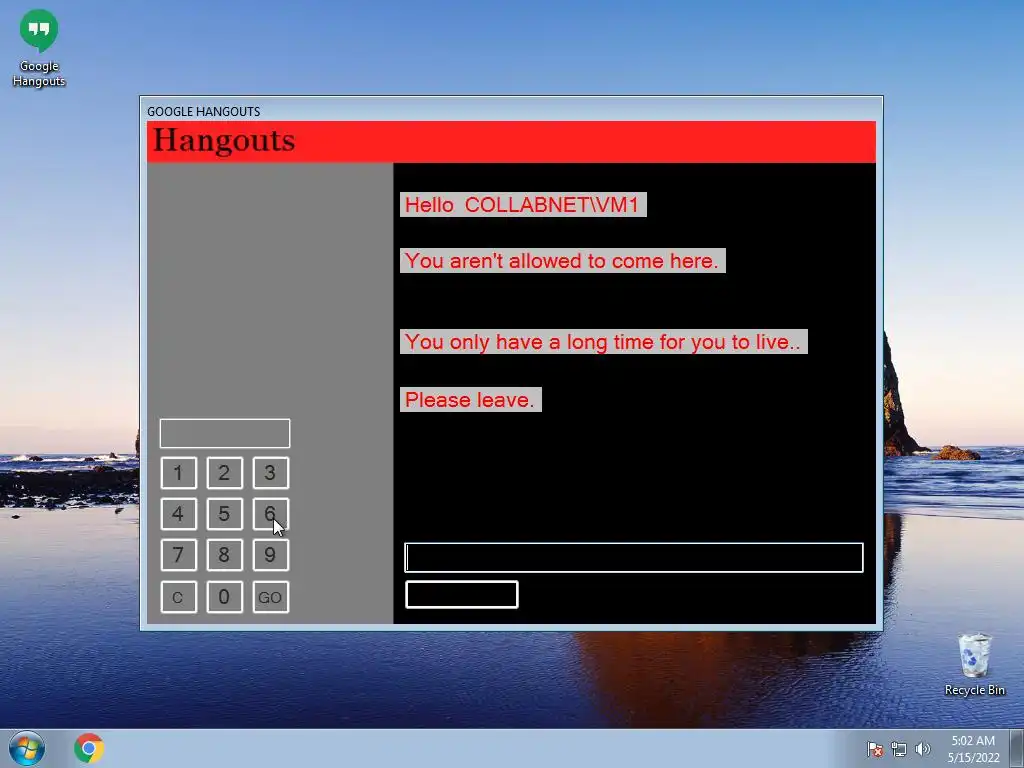Image resolution: width=1024 pixels, height=768 pixels.
Task: Click keypad digit 9
Action: tap(270, 555)
